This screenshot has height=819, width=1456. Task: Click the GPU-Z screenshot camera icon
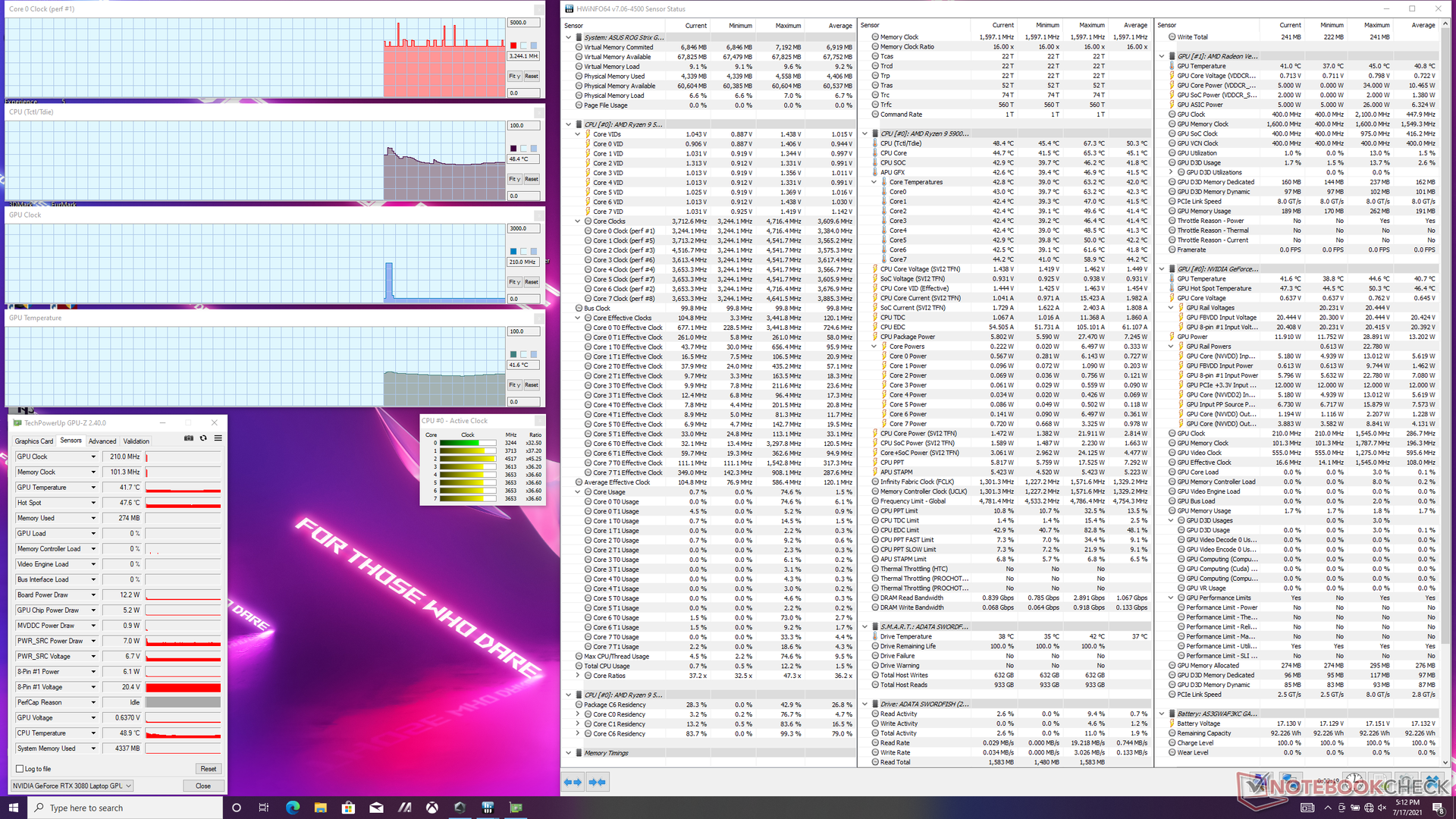189,438
